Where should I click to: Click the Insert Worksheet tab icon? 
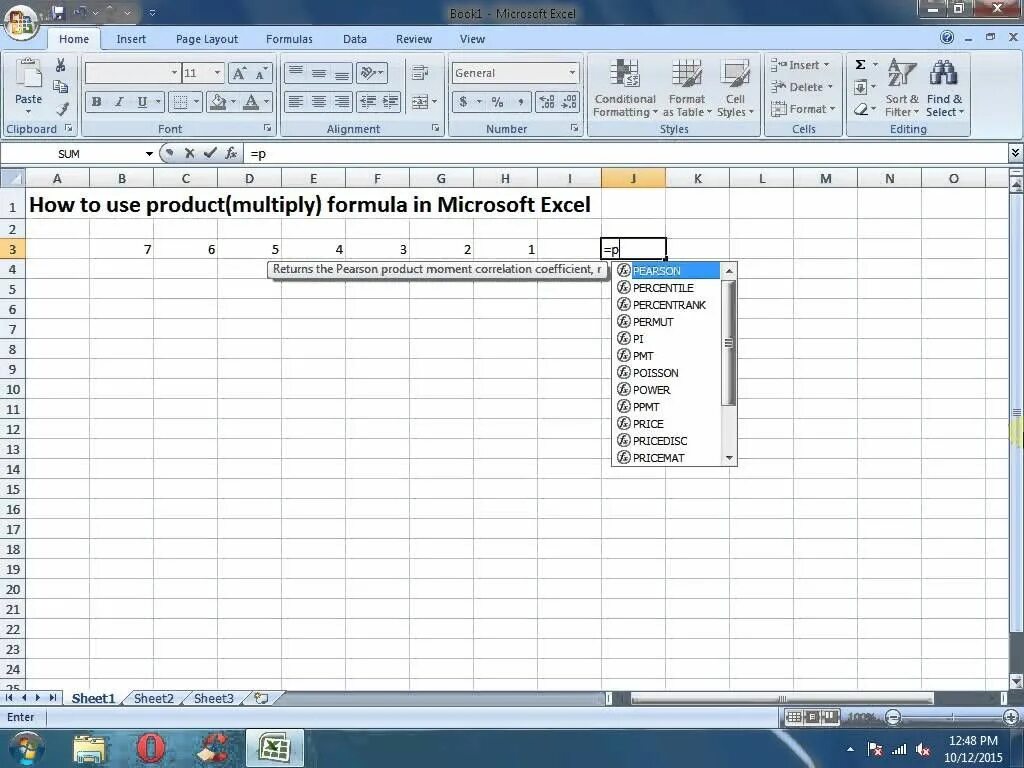coord(261,698)
